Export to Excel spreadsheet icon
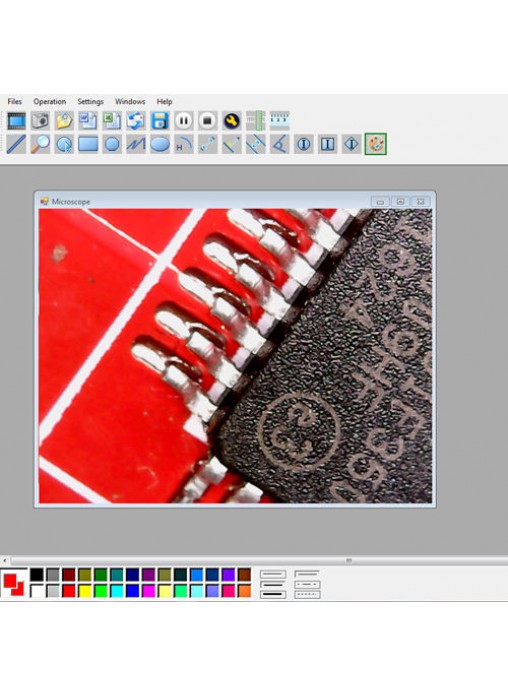The height and width of the screenshot is (696, 508). pos(112,121)
